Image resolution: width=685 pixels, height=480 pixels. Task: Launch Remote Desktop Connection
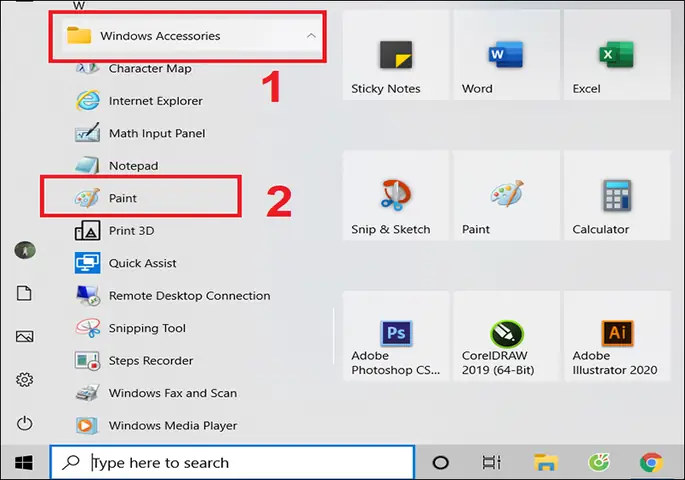(x=189, y=296)
